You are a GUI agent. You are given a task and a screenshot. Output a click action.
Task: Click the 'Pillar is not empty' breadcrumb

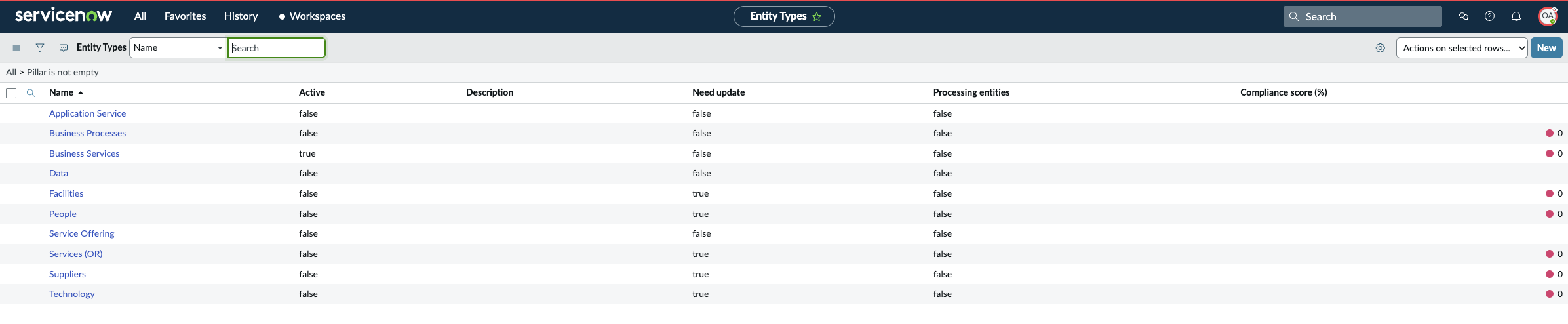point(63,72)
